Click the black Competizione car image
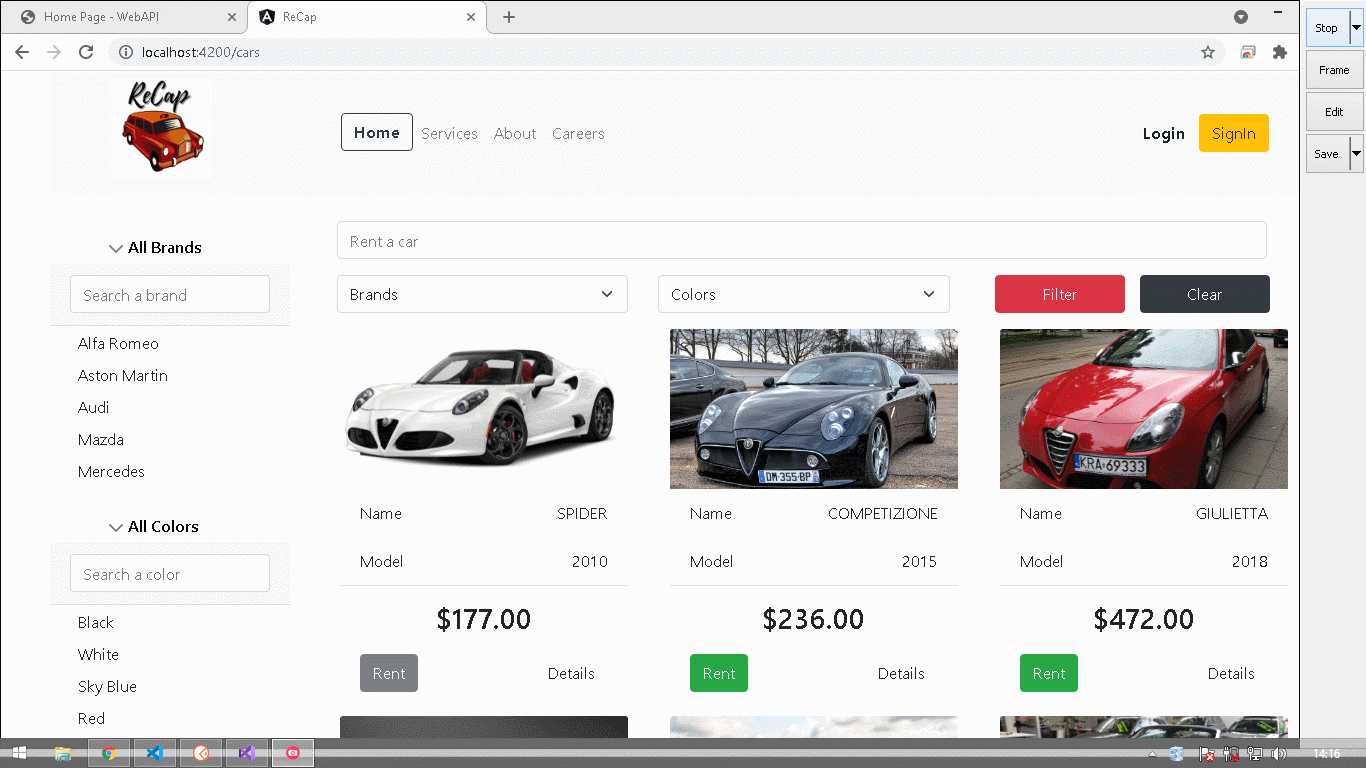The height and width of the screenshot is (768, 1366). tap(814, 409)
